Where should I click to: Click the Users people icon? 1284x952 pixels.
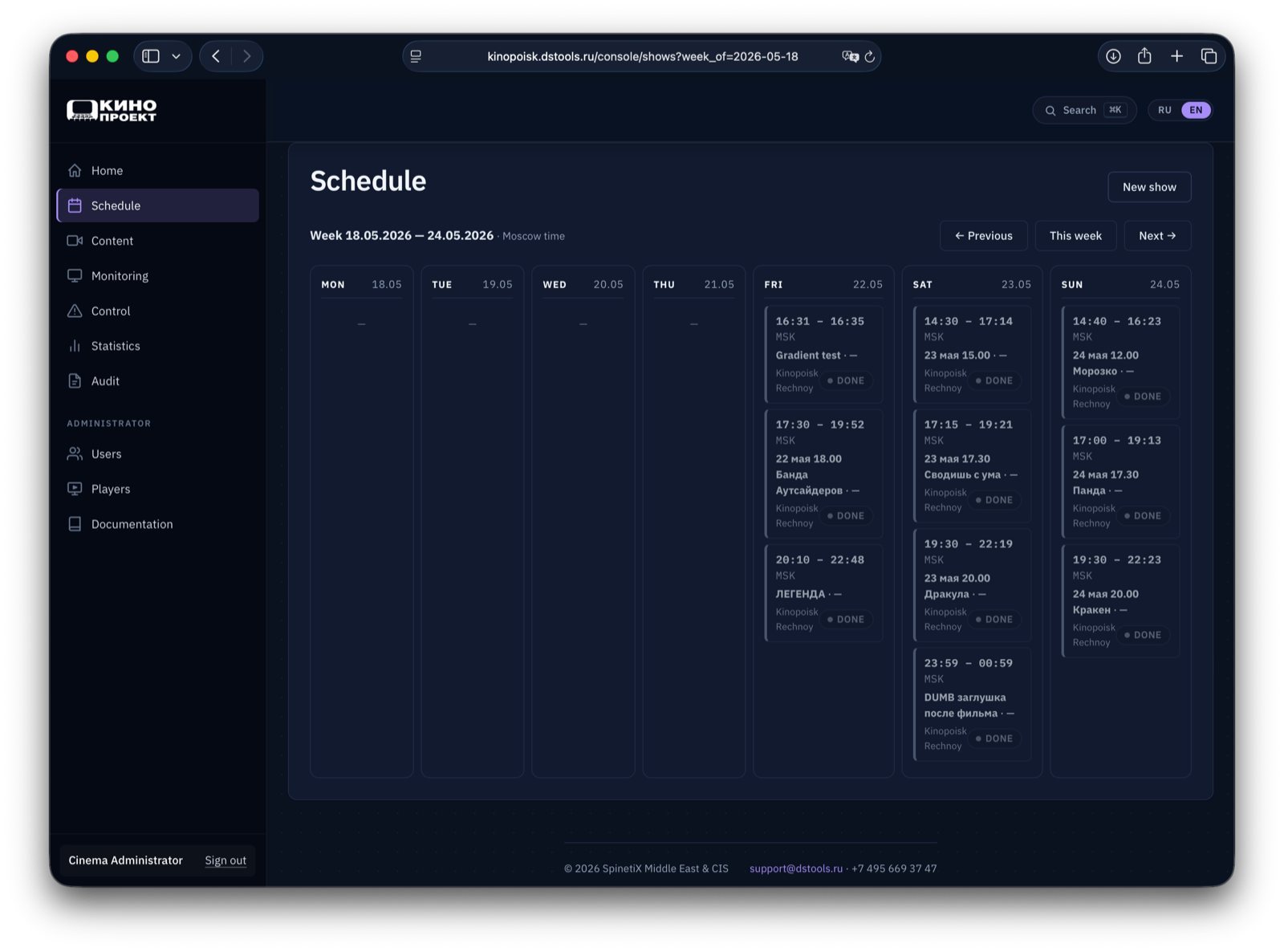pyautogui.click(x=75, y=454)
